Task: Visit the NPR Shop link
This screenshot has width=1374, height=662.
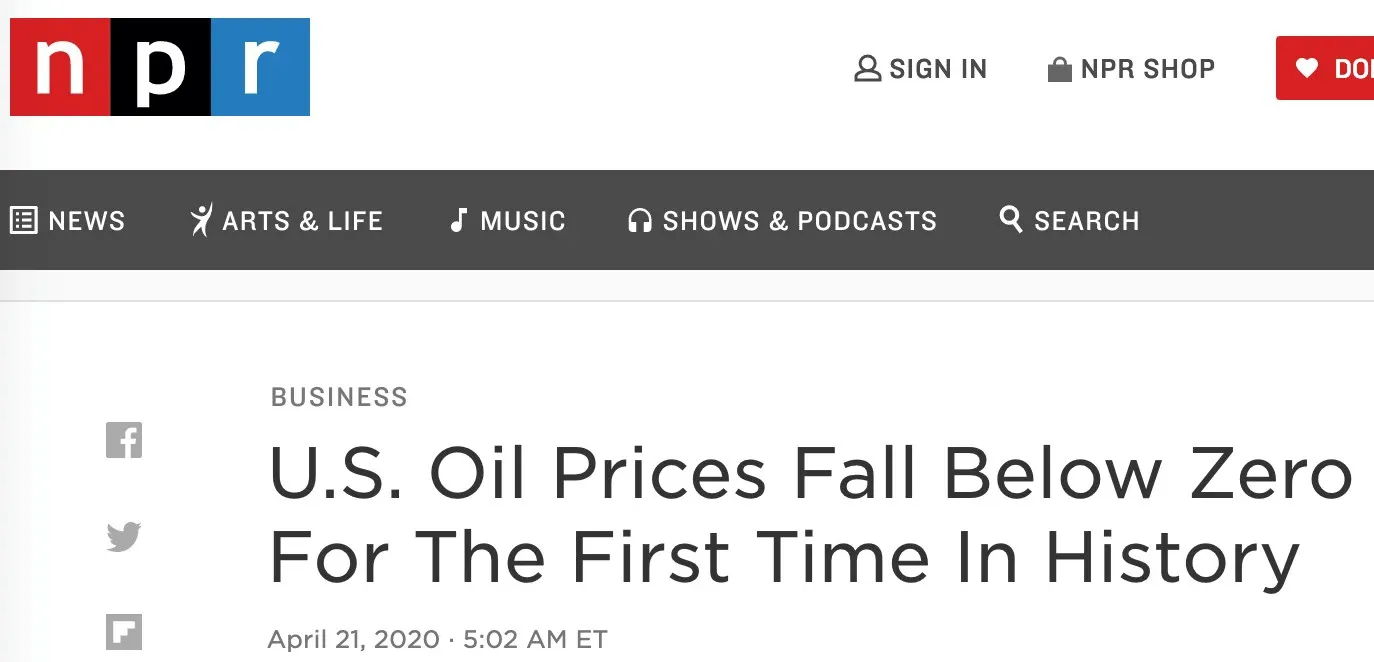Action: (1148, 69)
